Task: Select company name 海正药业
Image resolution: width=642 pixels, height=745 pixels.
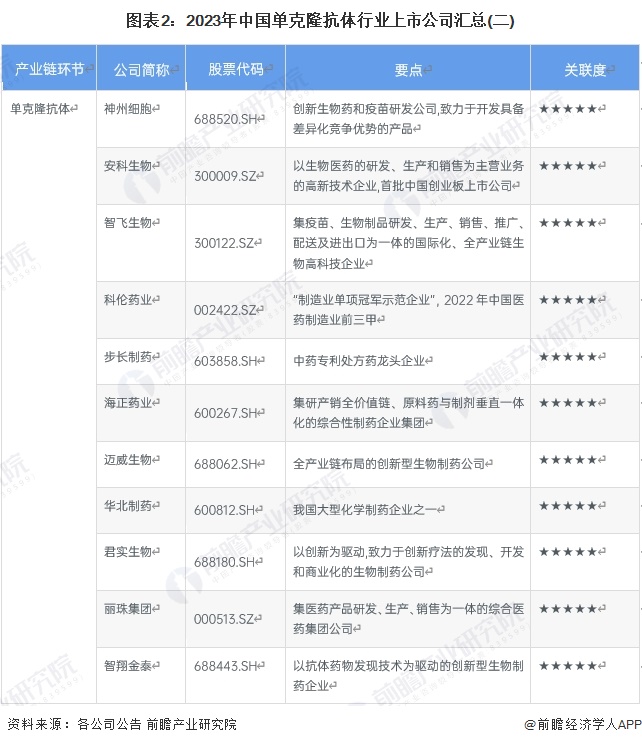Action: [x=128, y=403]
